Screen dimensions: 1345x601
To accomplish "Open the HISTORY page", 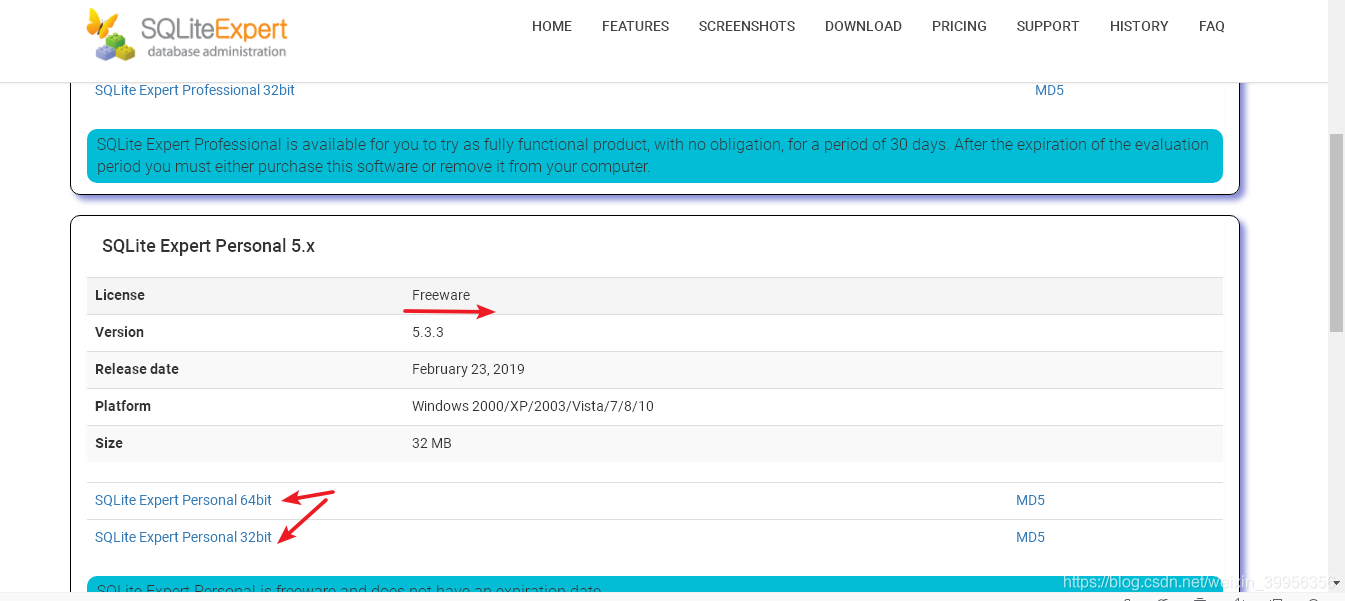I will tap(1139, 26).
